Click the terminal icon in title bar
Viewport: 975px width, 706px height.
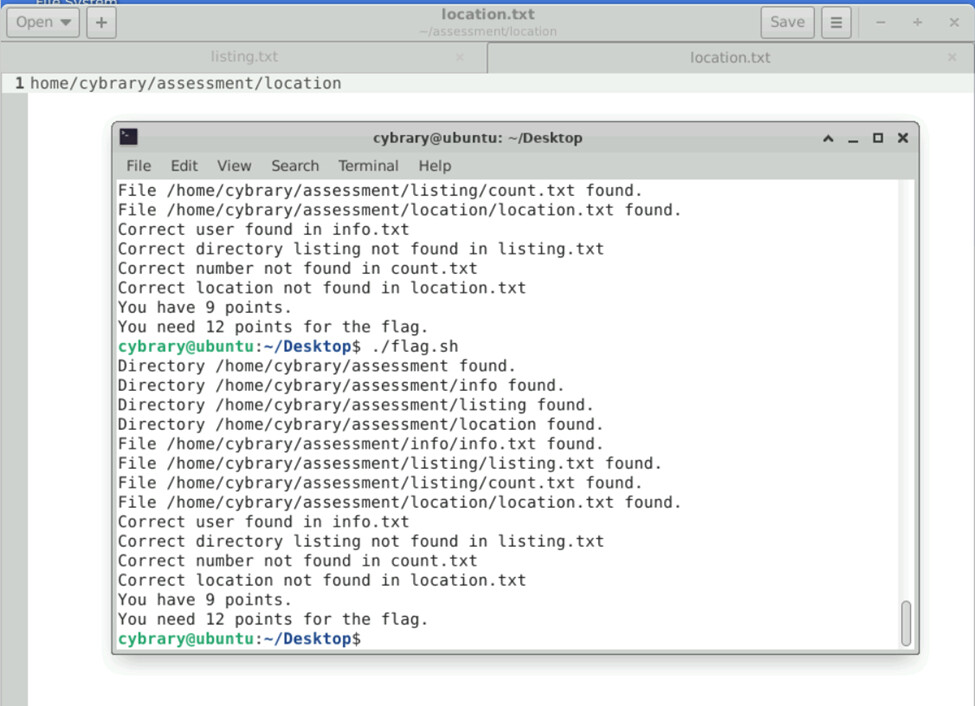point(128,138)
